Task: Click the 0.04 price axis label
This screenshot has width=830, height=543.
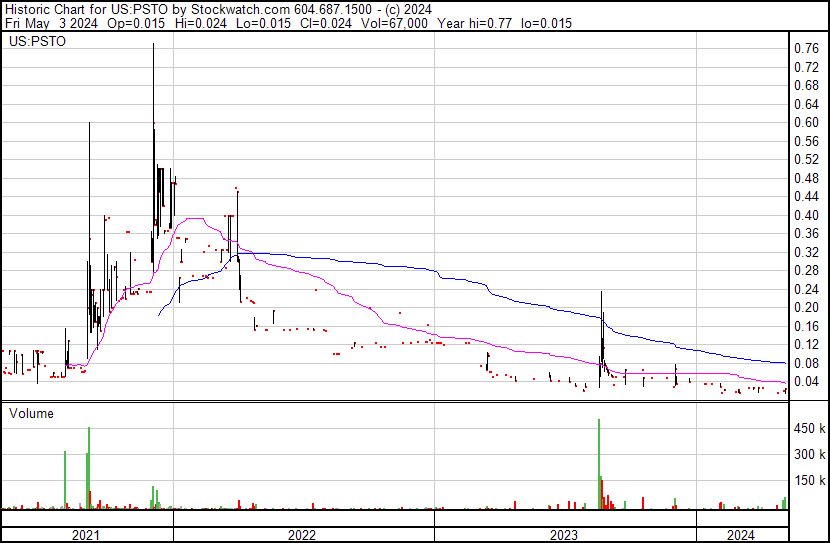Action: tap(806, 381)
